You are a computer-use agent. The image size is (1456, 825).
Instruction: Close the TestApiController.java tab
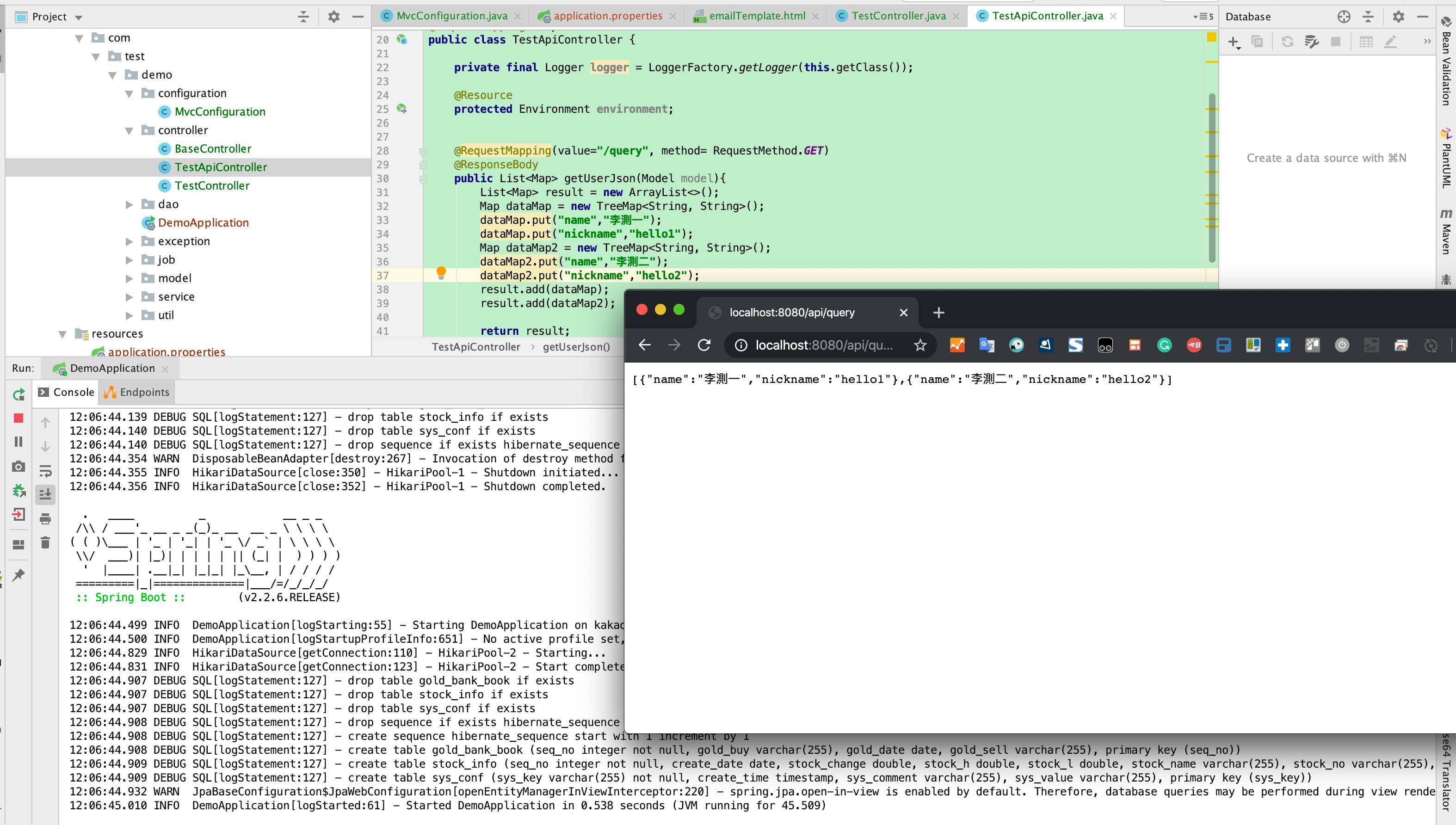1113,16
